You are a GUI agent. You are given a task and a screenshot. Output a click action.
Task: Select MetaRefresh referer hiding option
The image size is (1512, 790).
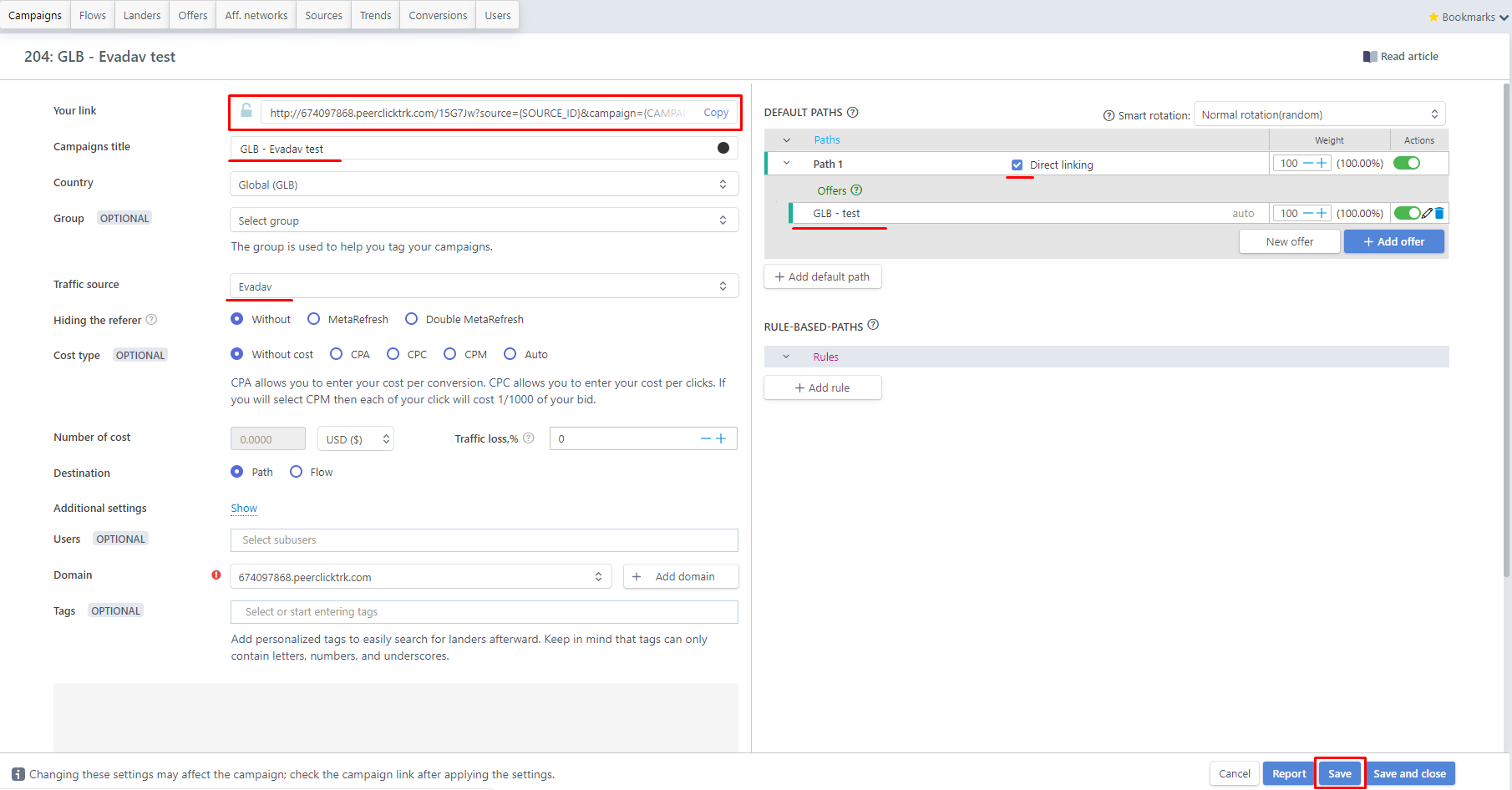coord(314,319)
